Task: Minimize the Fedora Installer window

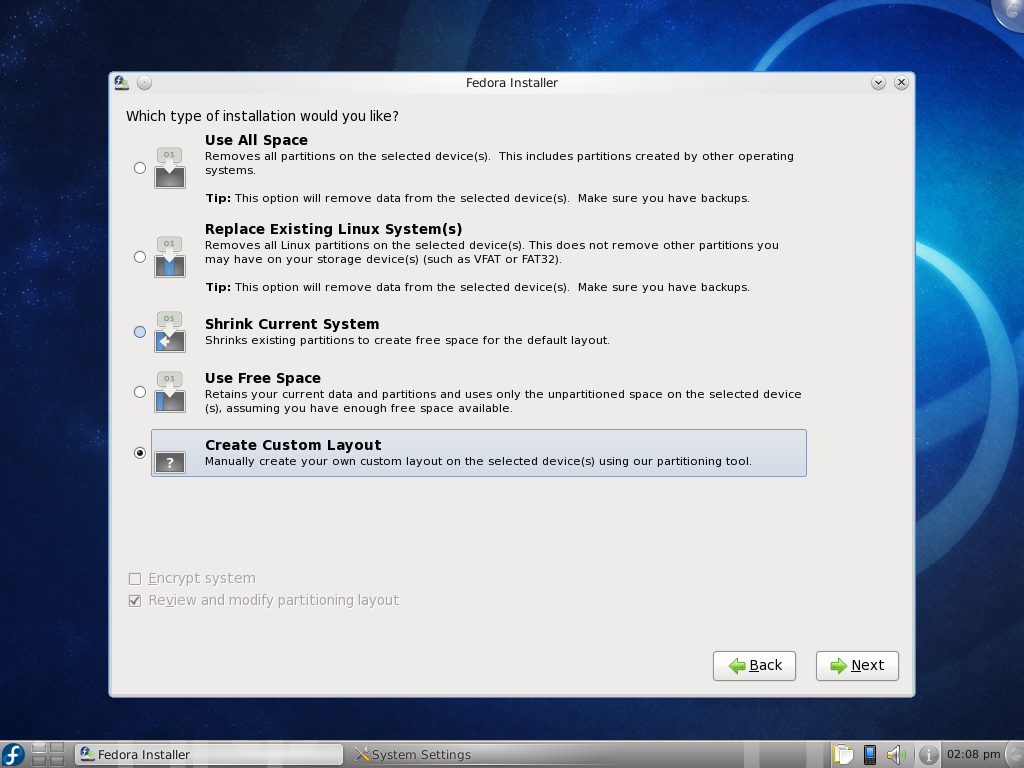Action: (x=878, y=82)
